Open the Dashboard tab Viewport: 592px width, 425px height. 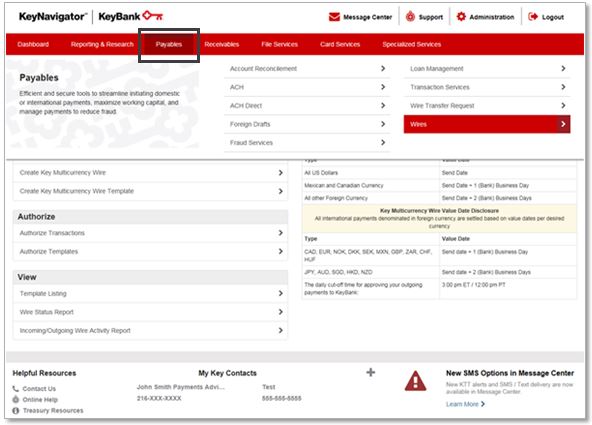pos(33,44)
